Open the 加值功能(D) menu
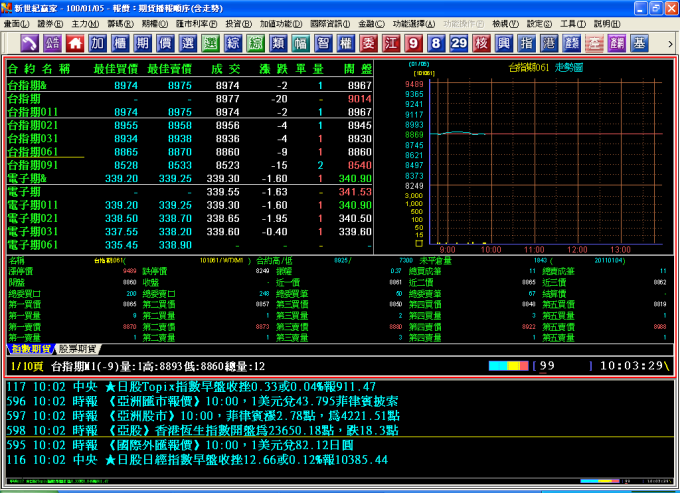The image size is (680, 493). pos(281,24)
